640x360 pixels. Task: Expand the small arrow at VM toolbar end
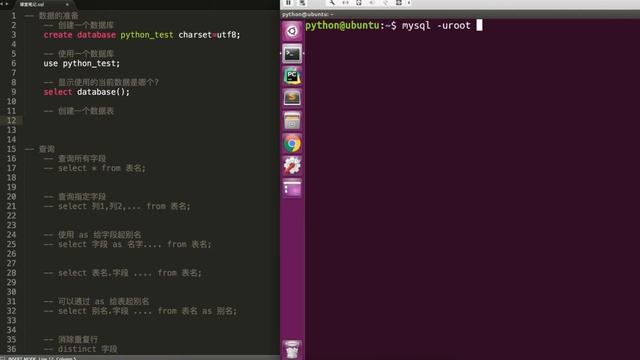click(x=409, y=2)
